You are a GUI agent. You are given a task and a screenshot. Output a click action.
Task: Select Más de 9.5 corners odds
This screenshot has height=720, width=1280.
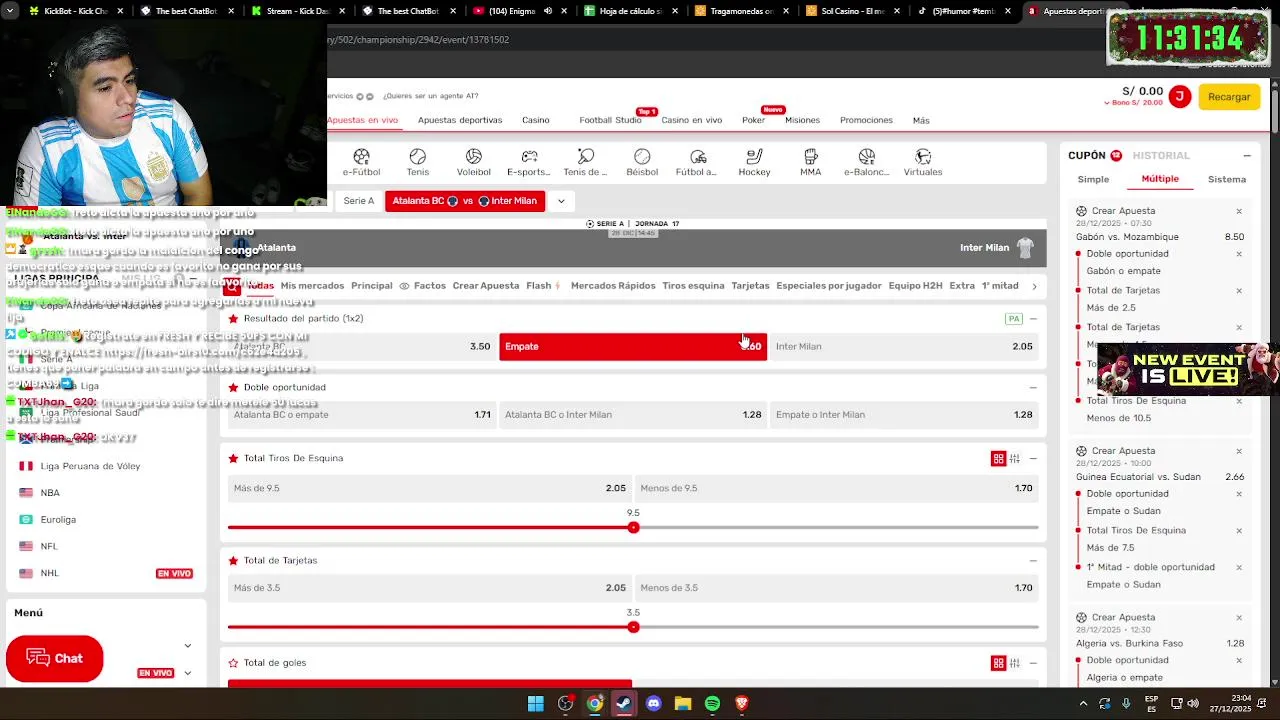pos(429,488)
